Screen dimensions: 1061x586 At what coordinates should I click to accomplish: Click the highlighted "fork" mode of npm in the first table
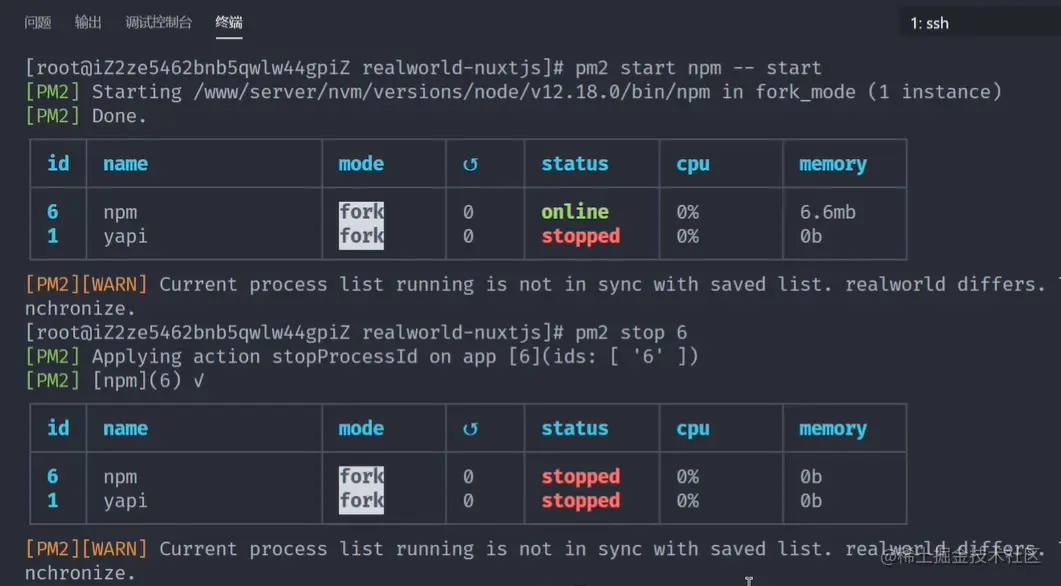[361, 212]
